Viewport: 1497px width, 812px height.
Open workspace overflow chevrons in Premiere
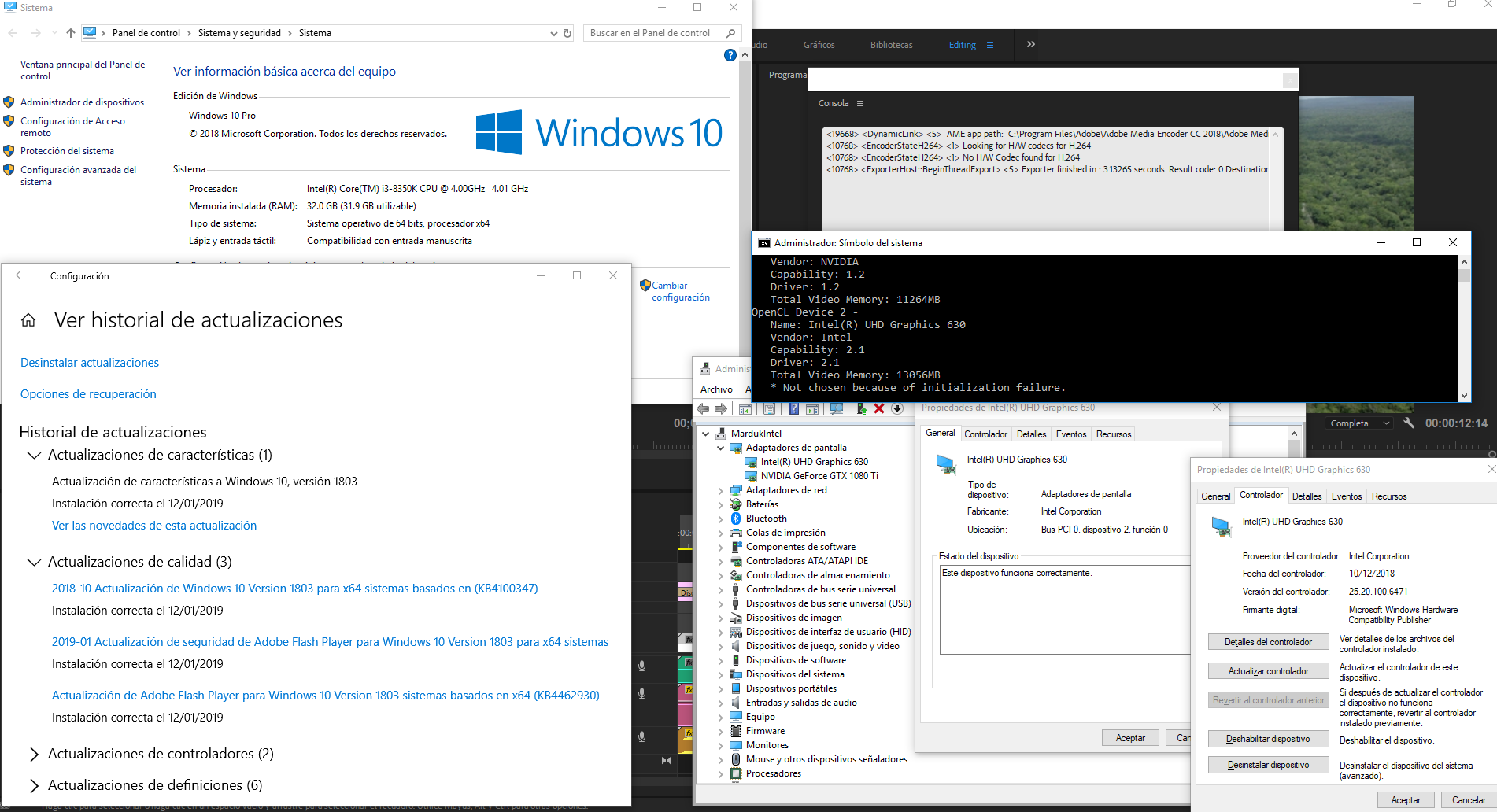click(1031, 45)
